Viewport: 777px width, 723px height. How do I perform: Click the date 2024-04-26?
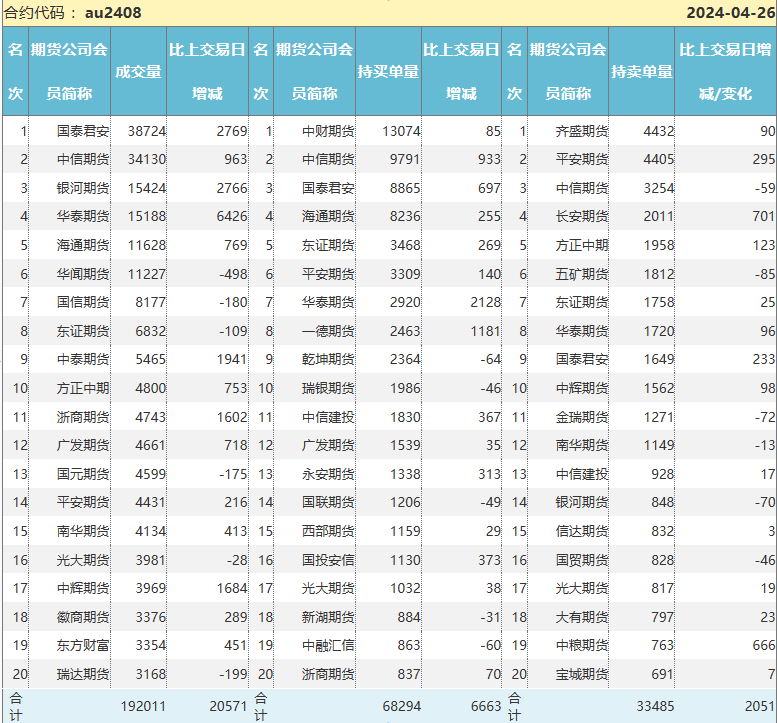(x=729, y=12)
